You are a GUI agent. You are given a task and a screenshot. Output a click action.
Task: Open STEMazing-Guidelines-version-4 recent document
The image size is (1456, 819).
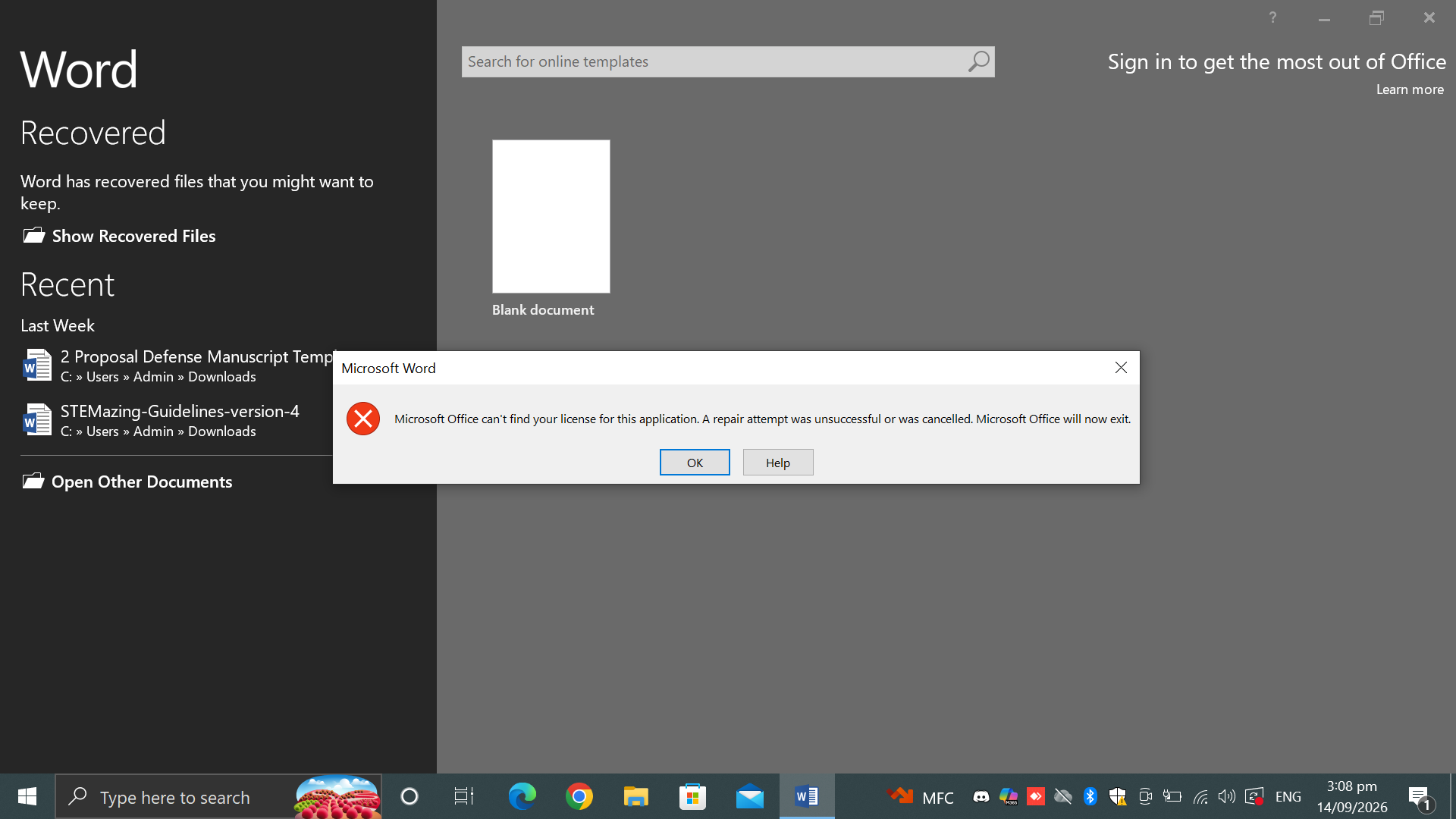click(177, 420)
